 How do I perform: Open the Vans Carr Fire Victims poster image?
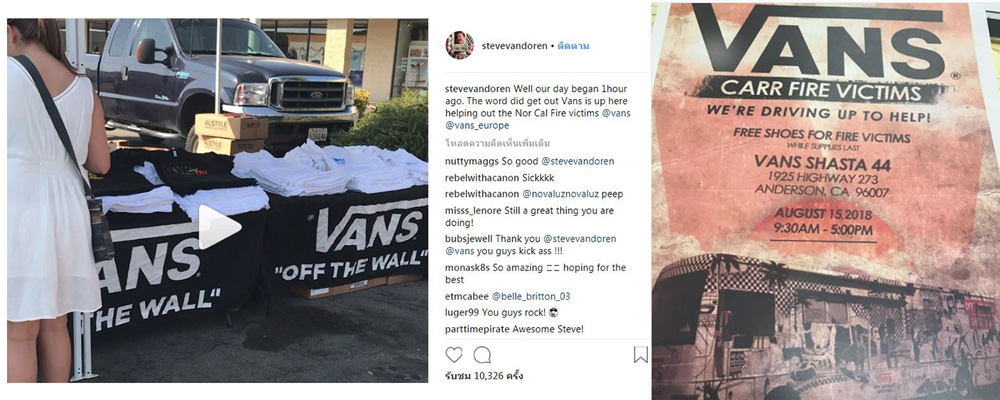(825, 200)
